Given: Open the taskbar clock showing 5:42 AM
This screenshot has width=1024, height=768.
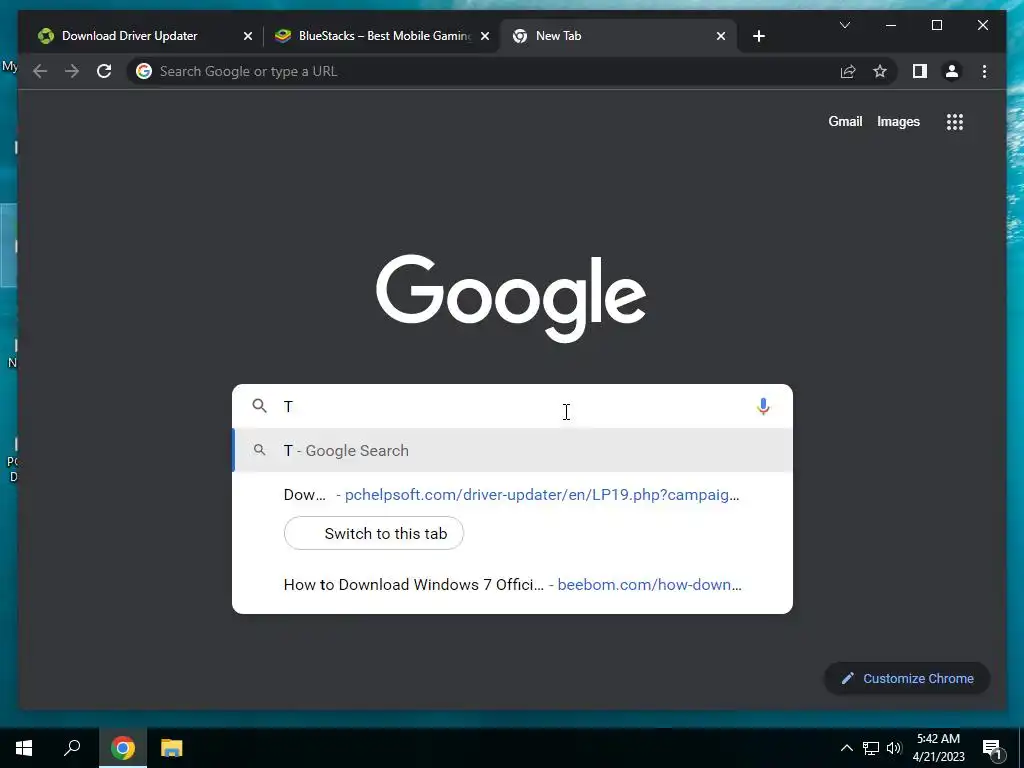Looking at the screenshot, I should (x=938, y=748).
